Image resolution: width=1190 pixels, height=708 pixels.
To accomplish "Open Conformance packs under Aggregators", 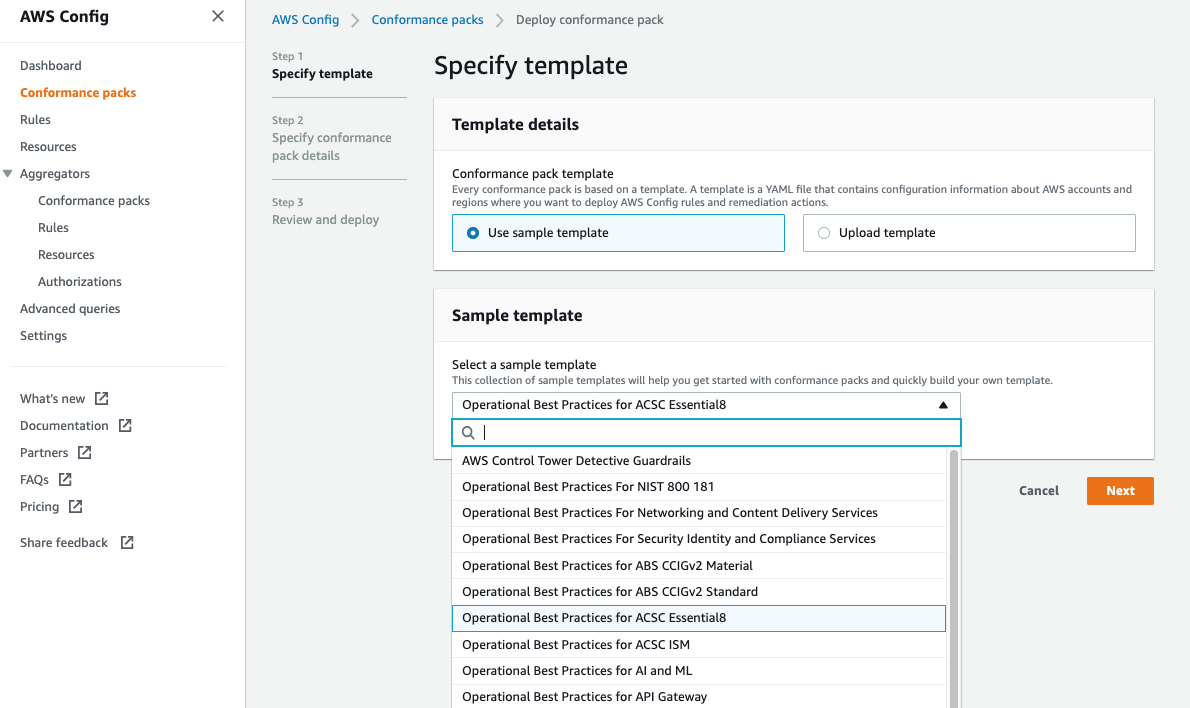I will tap(94, 200).
